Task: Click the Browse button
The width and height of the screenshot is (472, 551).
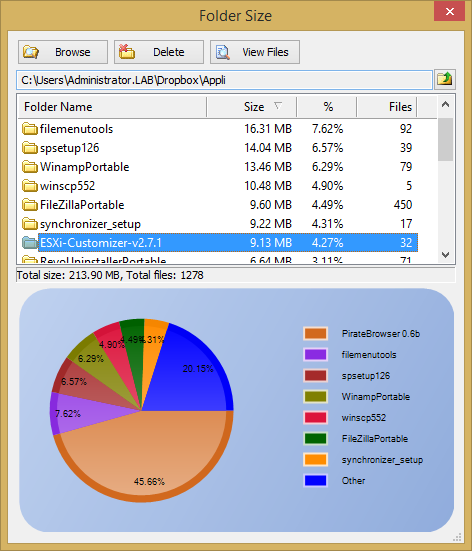Action: 63,52
